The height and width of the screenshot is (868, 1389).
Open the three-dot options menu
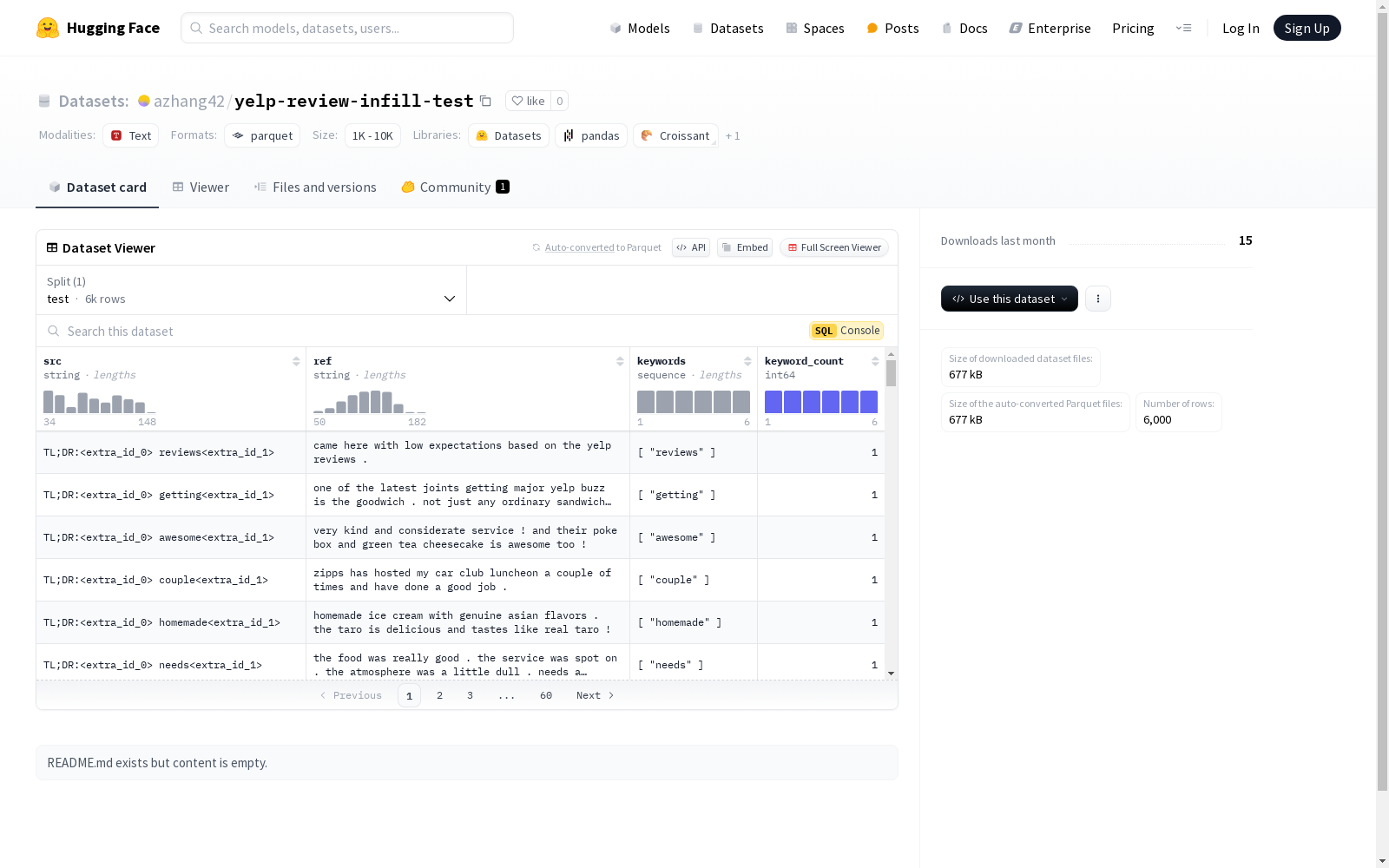click(1098, 299)
